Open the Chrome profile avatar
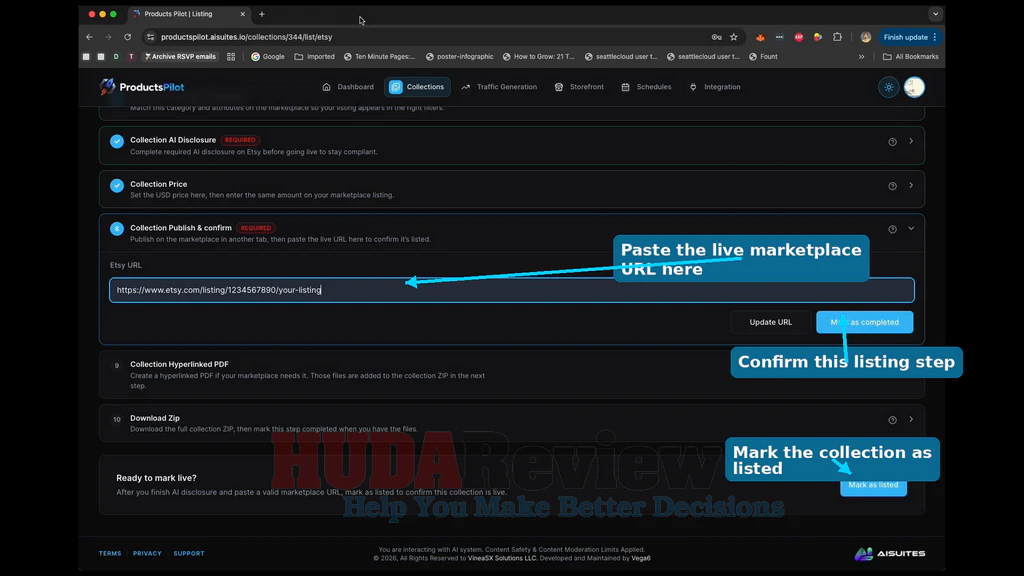Image resolution: width=1024 pixels, height=576 pixels. point(866,37)
